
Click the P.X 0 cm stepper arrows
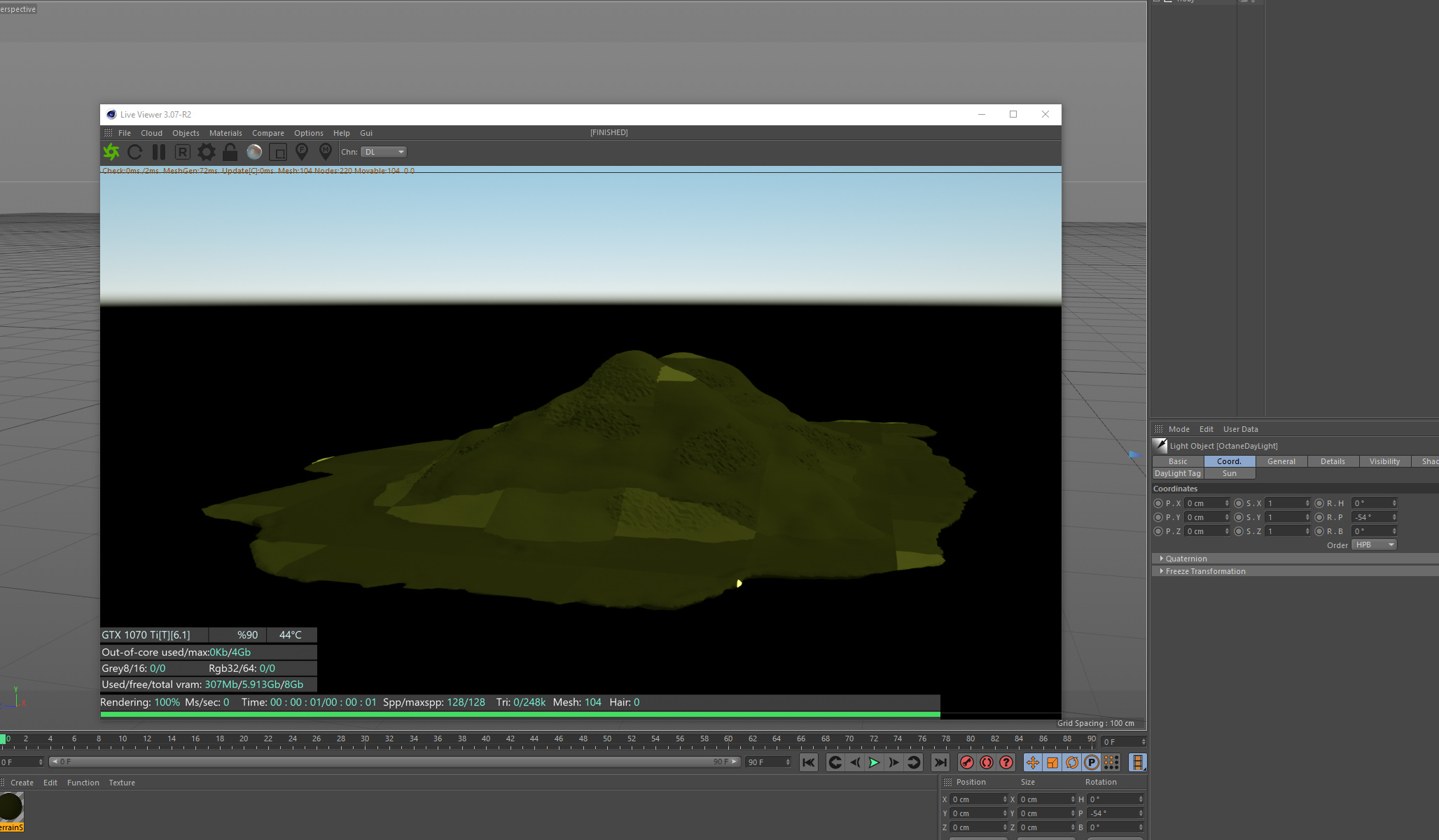click(x=1227, y=503)
